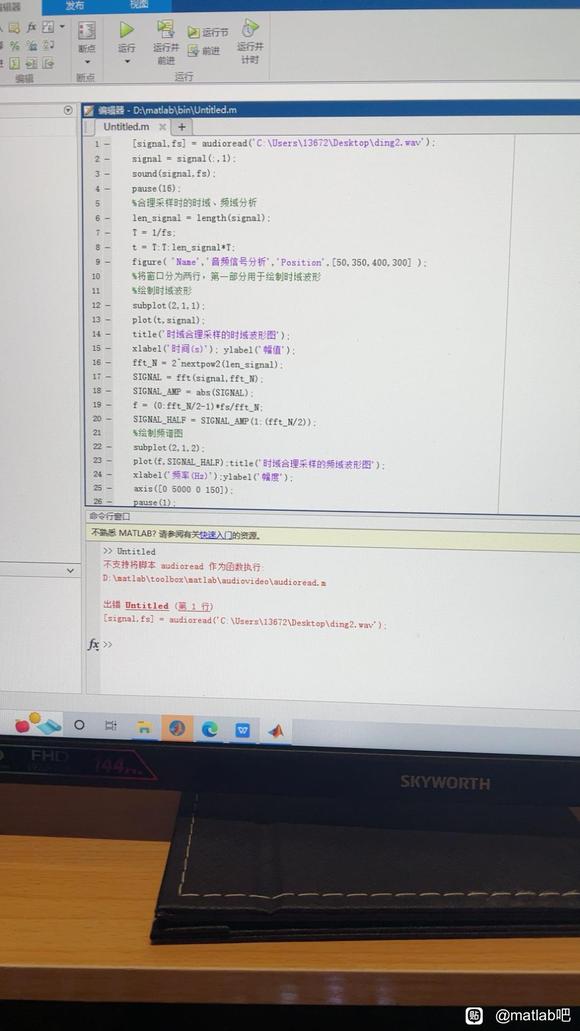Click the insert section icon beside fx
This screenshot has width=580, height=1031.
point(48,27)
